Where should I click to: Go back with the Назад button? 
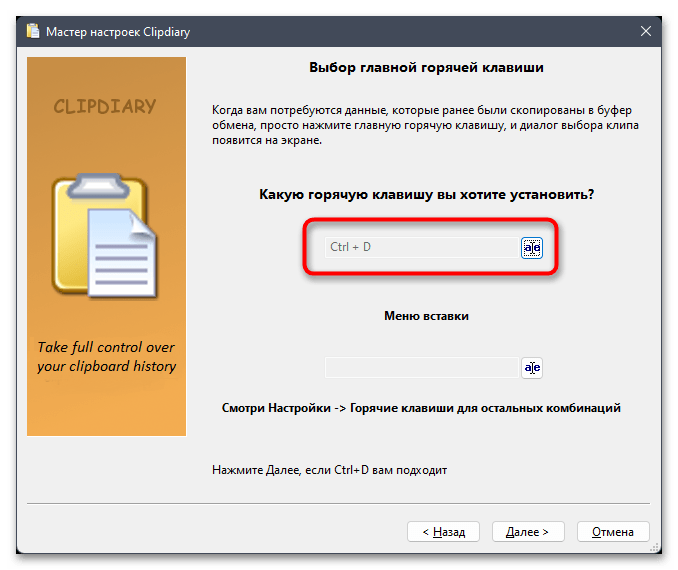(443, 532)
